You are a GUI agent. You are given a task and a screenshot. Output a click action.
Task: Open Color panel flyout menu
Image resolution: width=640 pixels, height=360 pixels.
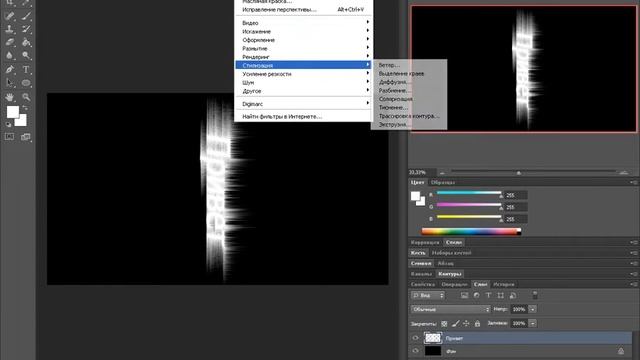click(x=634, y=182)
